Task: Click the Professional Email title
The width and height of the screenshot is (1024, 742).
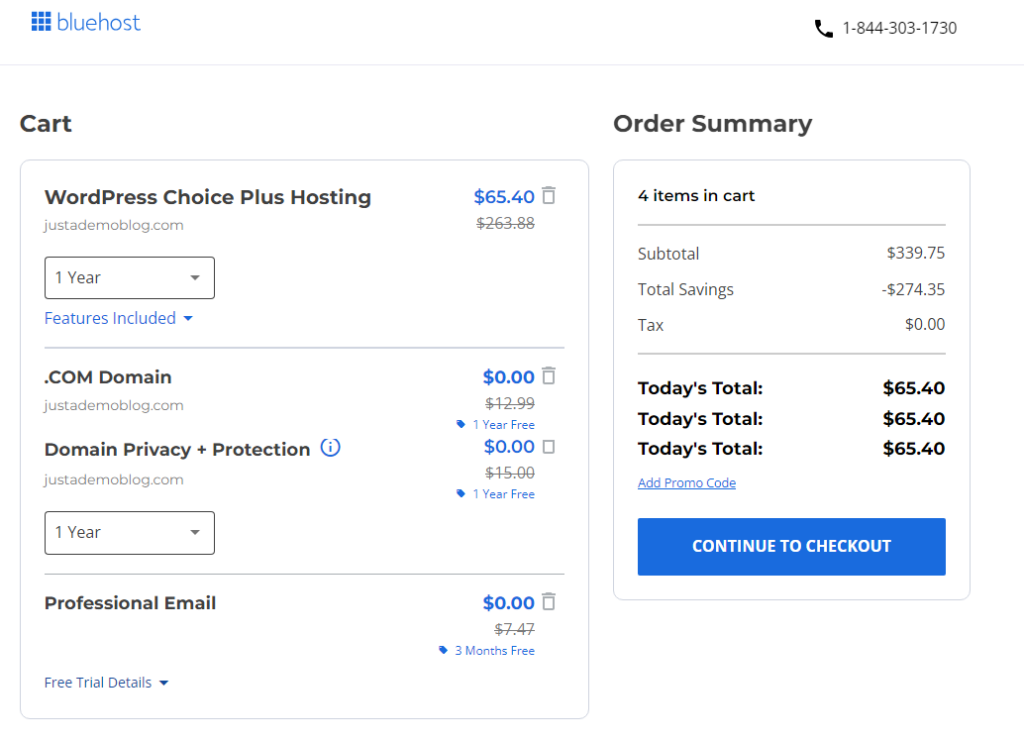Action: (130, 603)
